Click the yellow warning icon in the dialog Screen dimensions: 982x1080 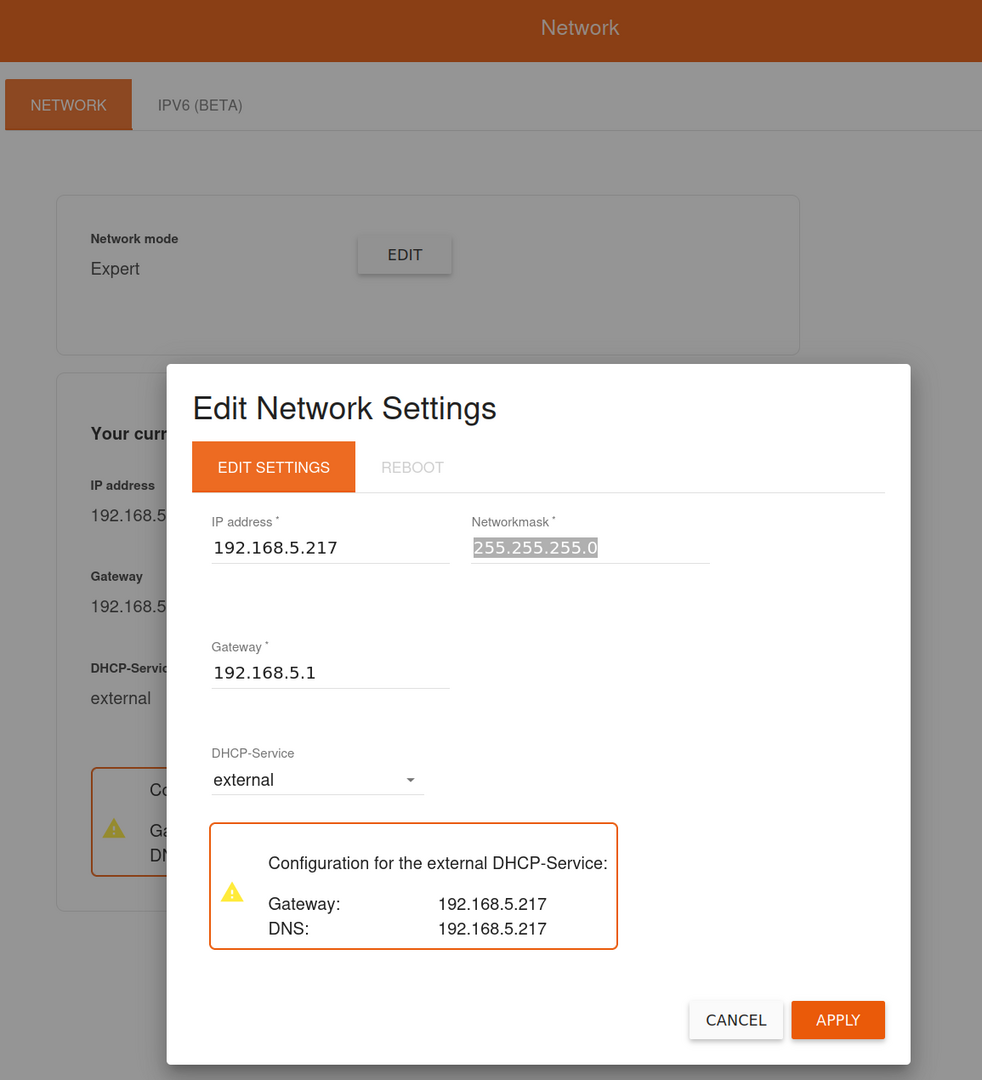(x=232, y=892)
